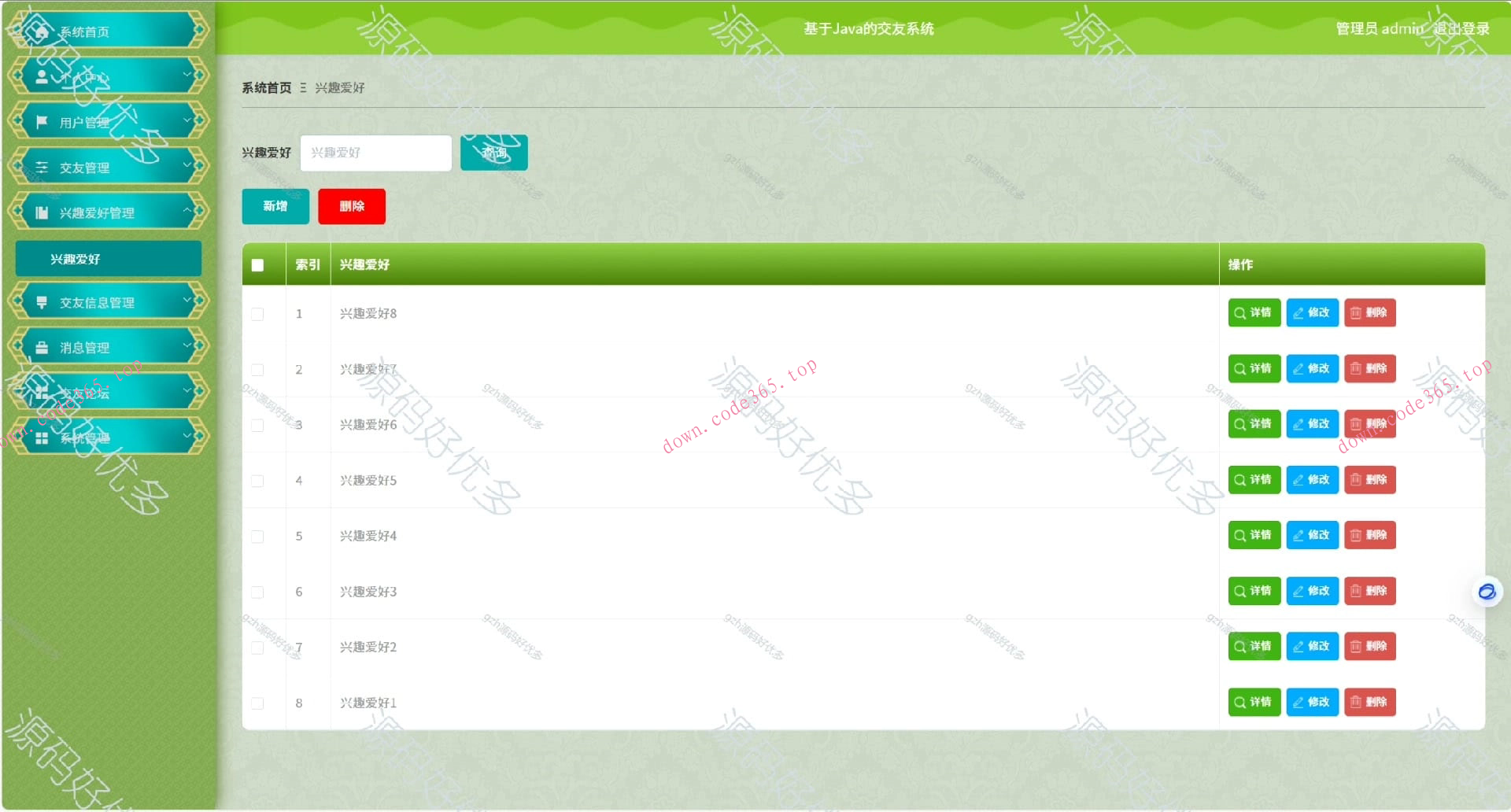Click the 系统首页 breadcrumb link
This screenshot has width=1511, height=812.
pos(267,88)
